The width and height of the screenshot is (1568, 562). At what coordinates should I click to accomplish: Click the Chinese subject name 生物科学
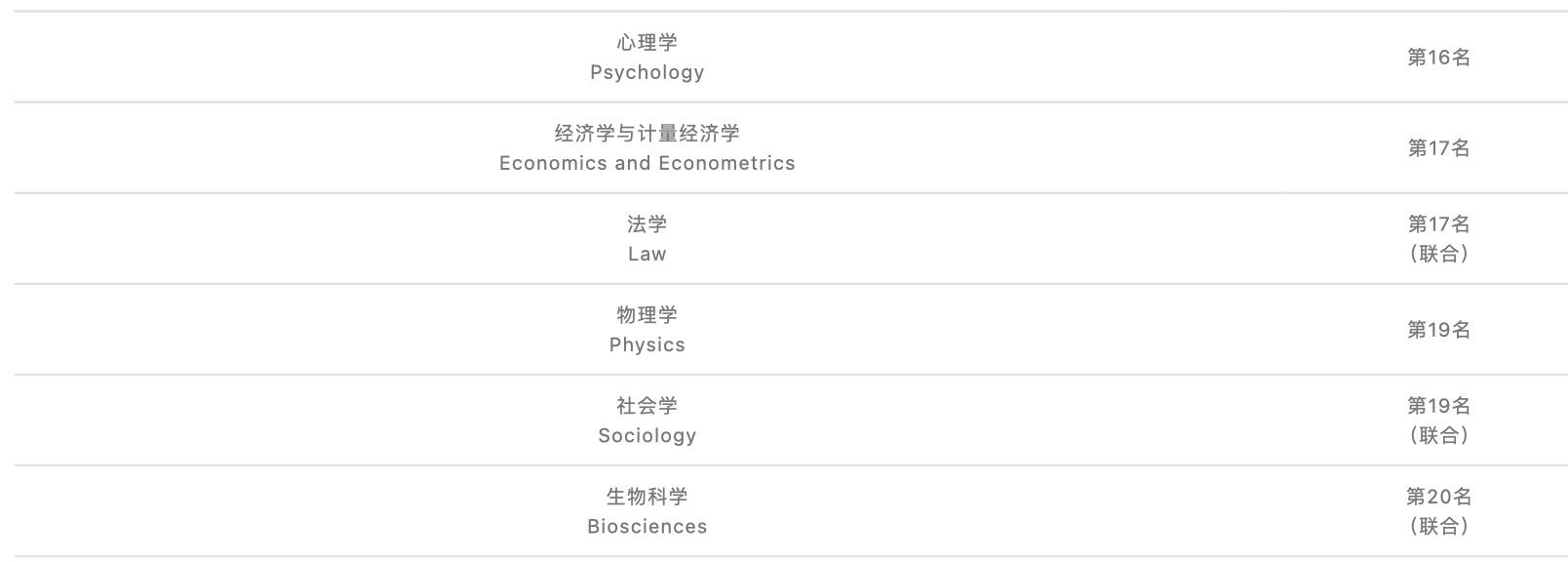pos(647,496)
